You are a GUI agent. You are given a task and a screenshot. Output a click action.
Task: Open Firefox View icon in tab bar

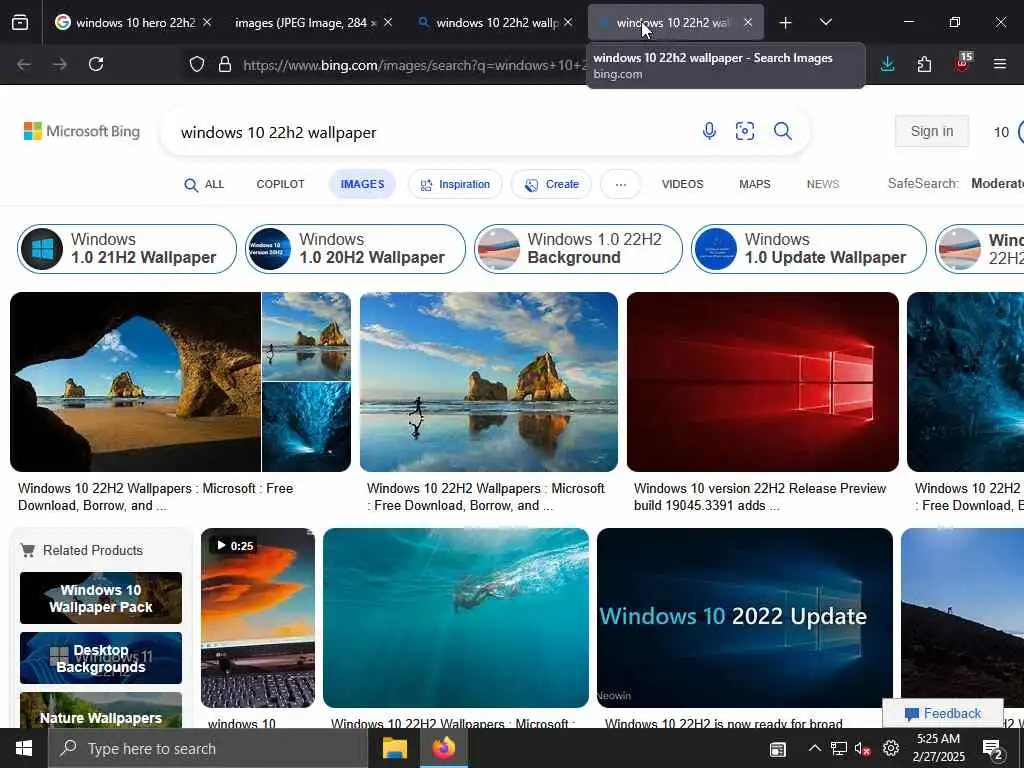point(20,22)
